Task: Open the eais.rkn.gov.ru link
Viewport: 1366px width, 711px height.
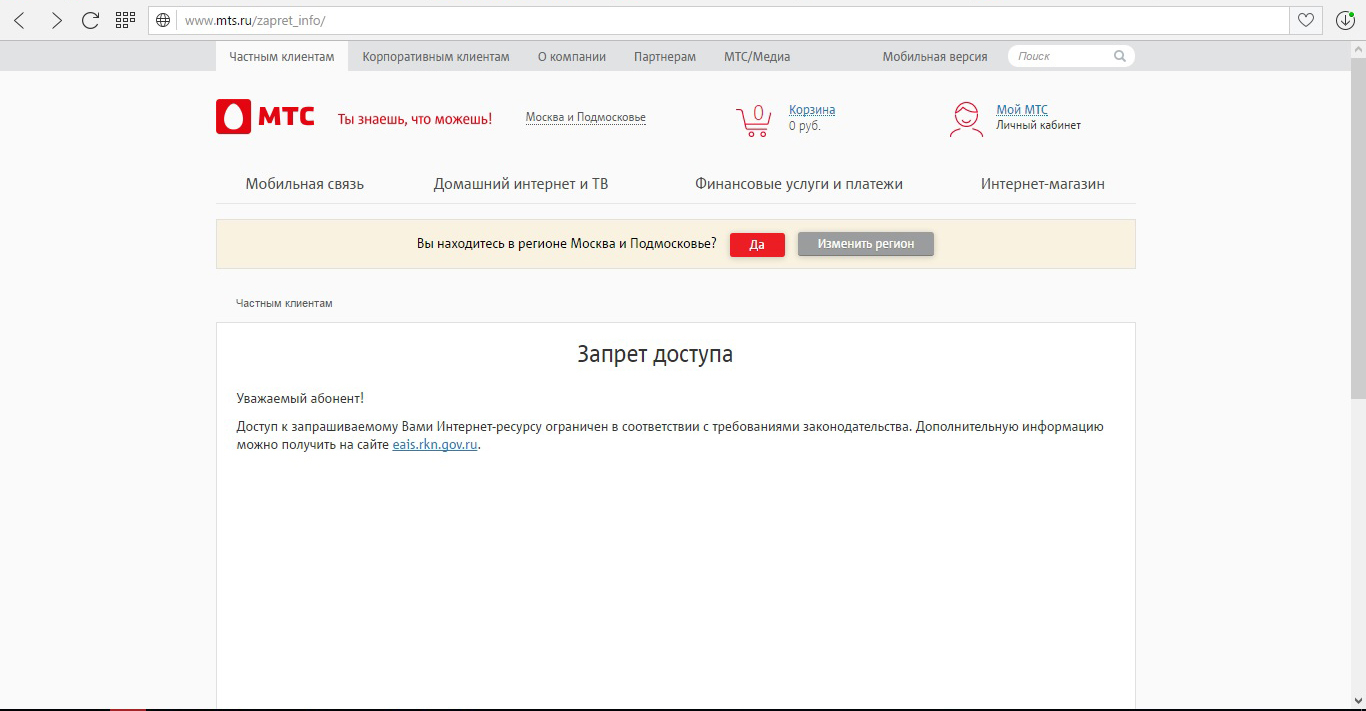Action: tap(436, 445)
